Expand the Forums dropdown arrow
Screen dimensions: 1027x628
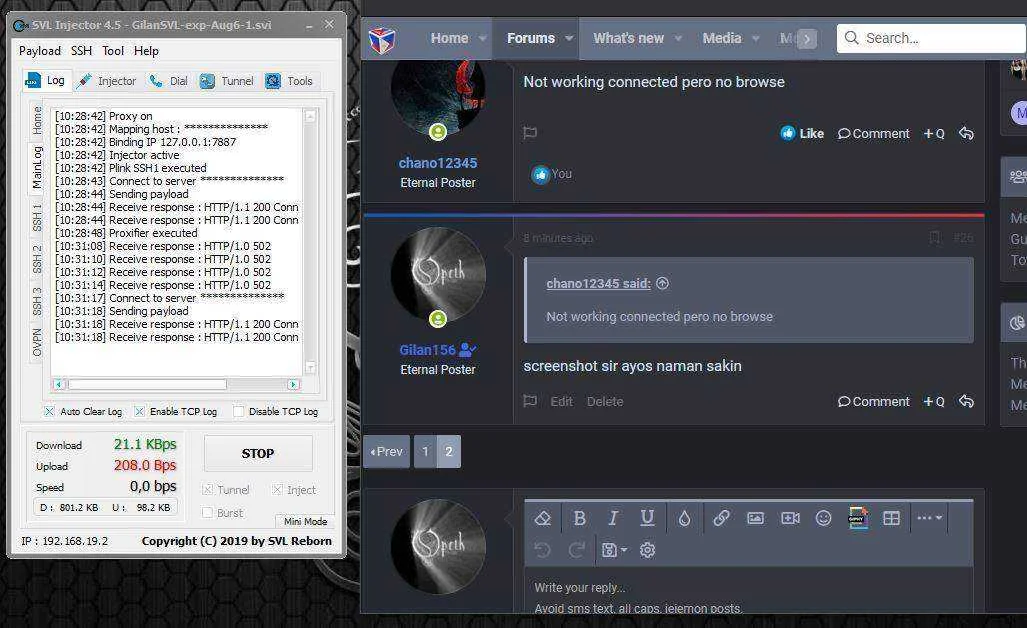(569, 39)
